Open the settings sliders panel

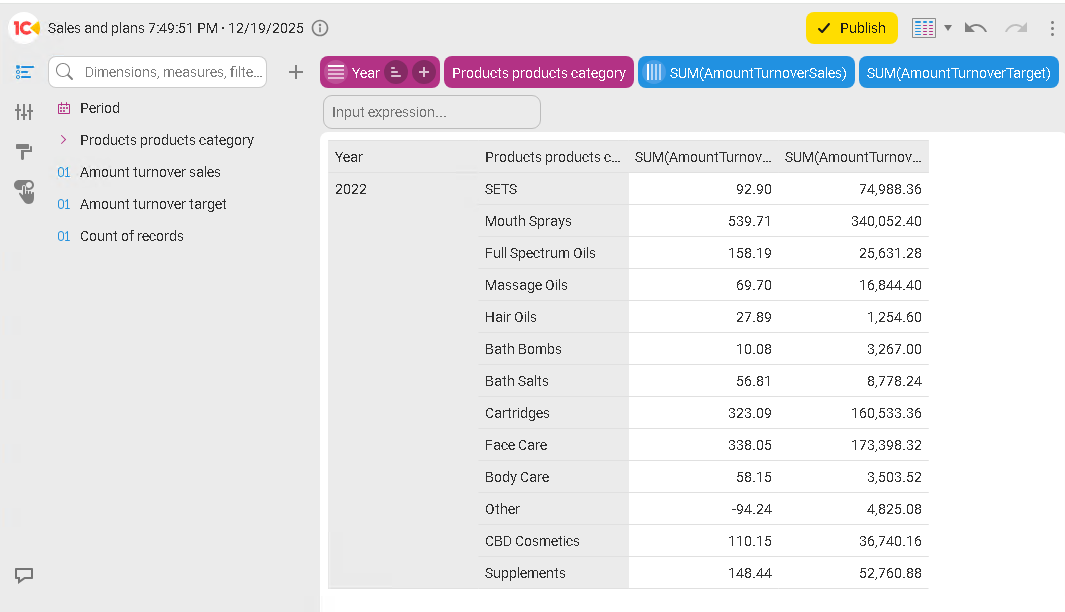[x=24, y=112]
